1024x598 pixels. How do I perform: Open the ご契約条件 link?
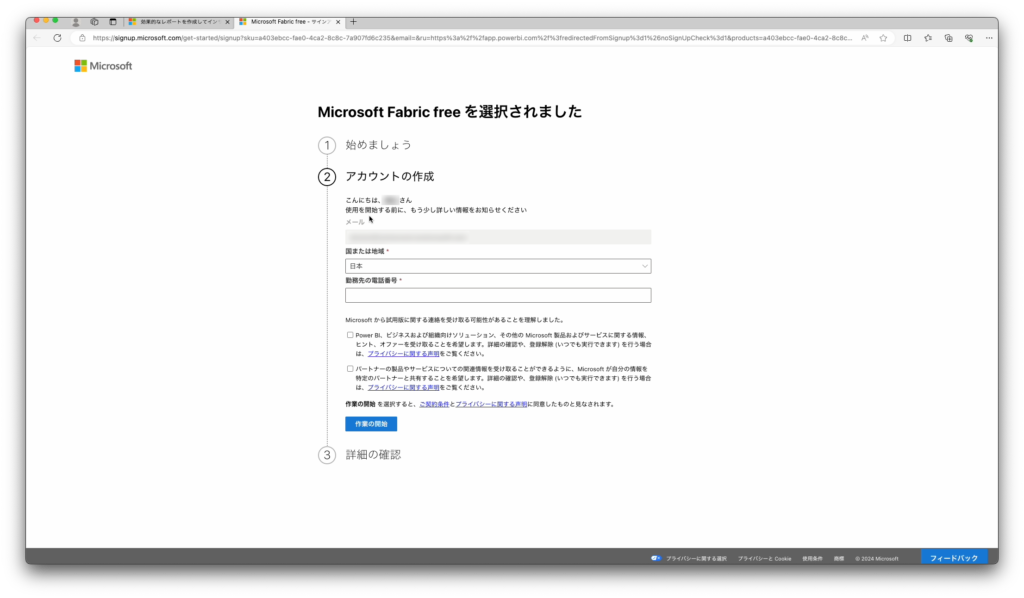tap(434, 404)
